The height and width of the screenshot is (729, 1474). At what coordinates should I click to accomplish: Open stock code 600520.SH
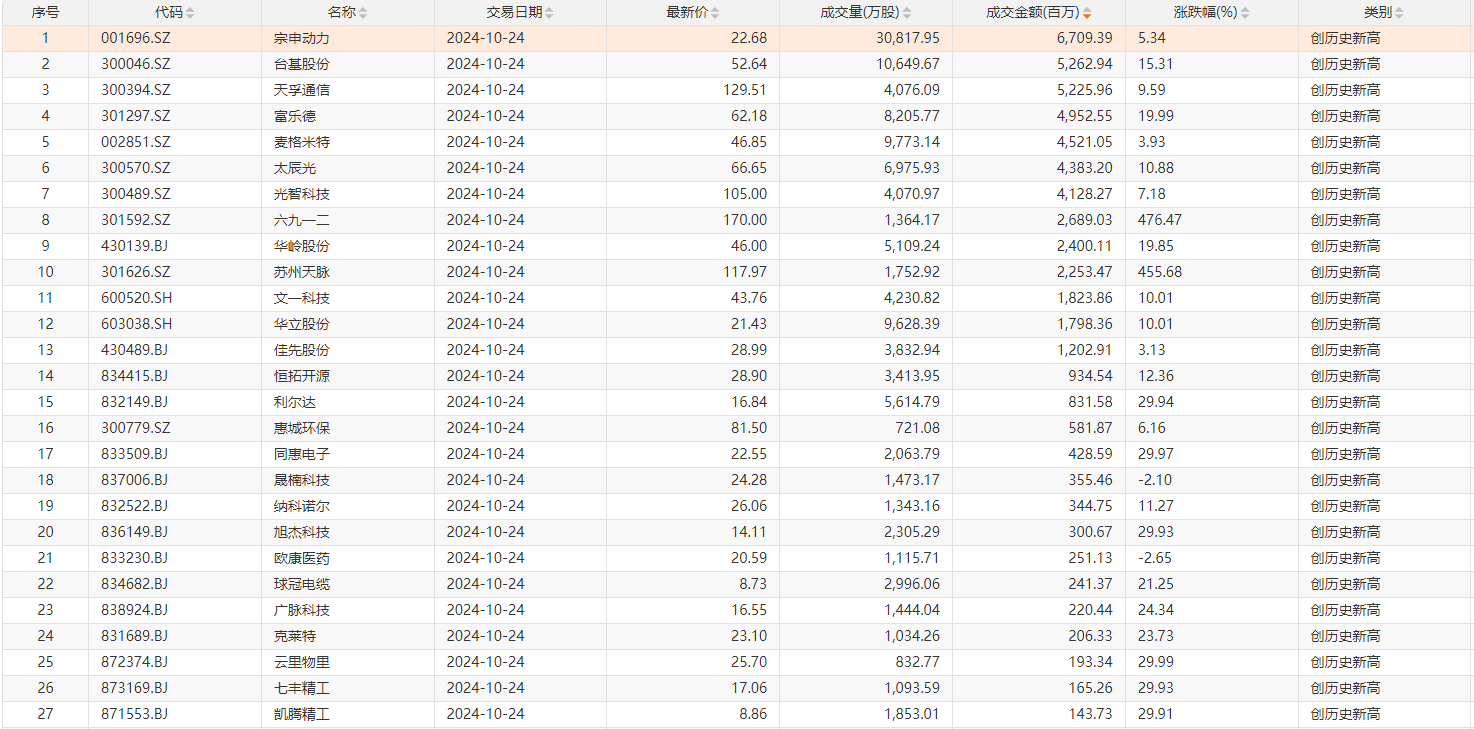[x=137, y=298]
